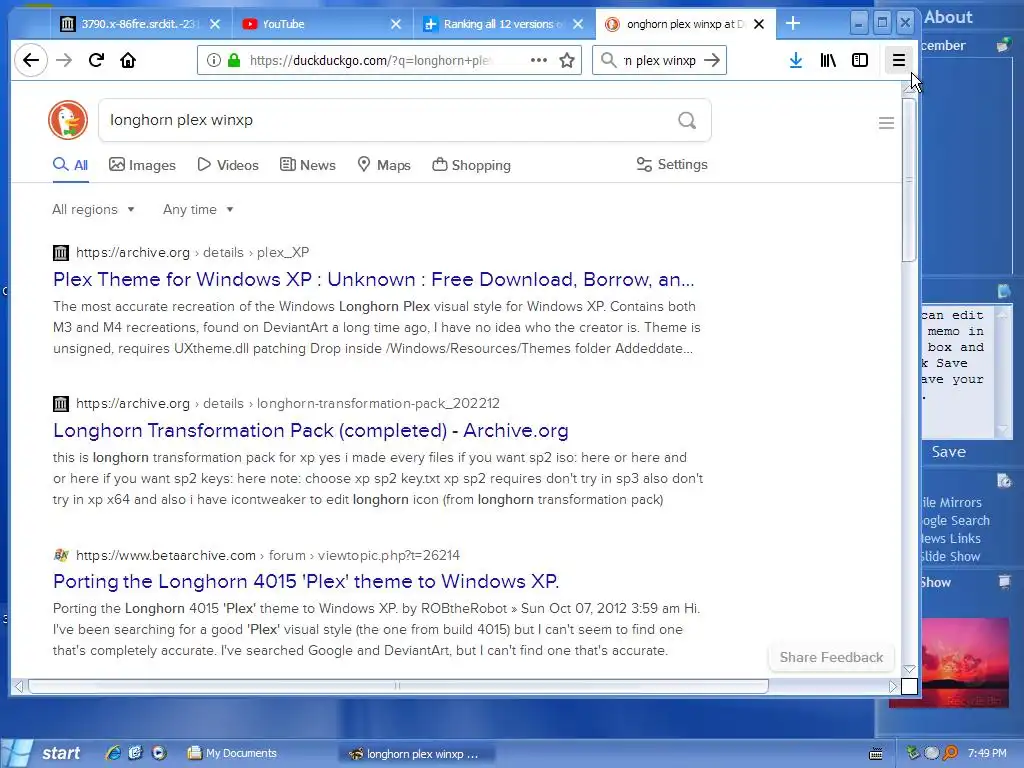Bookmark this page with the star
This screenshot has width=1024, height=768.
point(567,60)
